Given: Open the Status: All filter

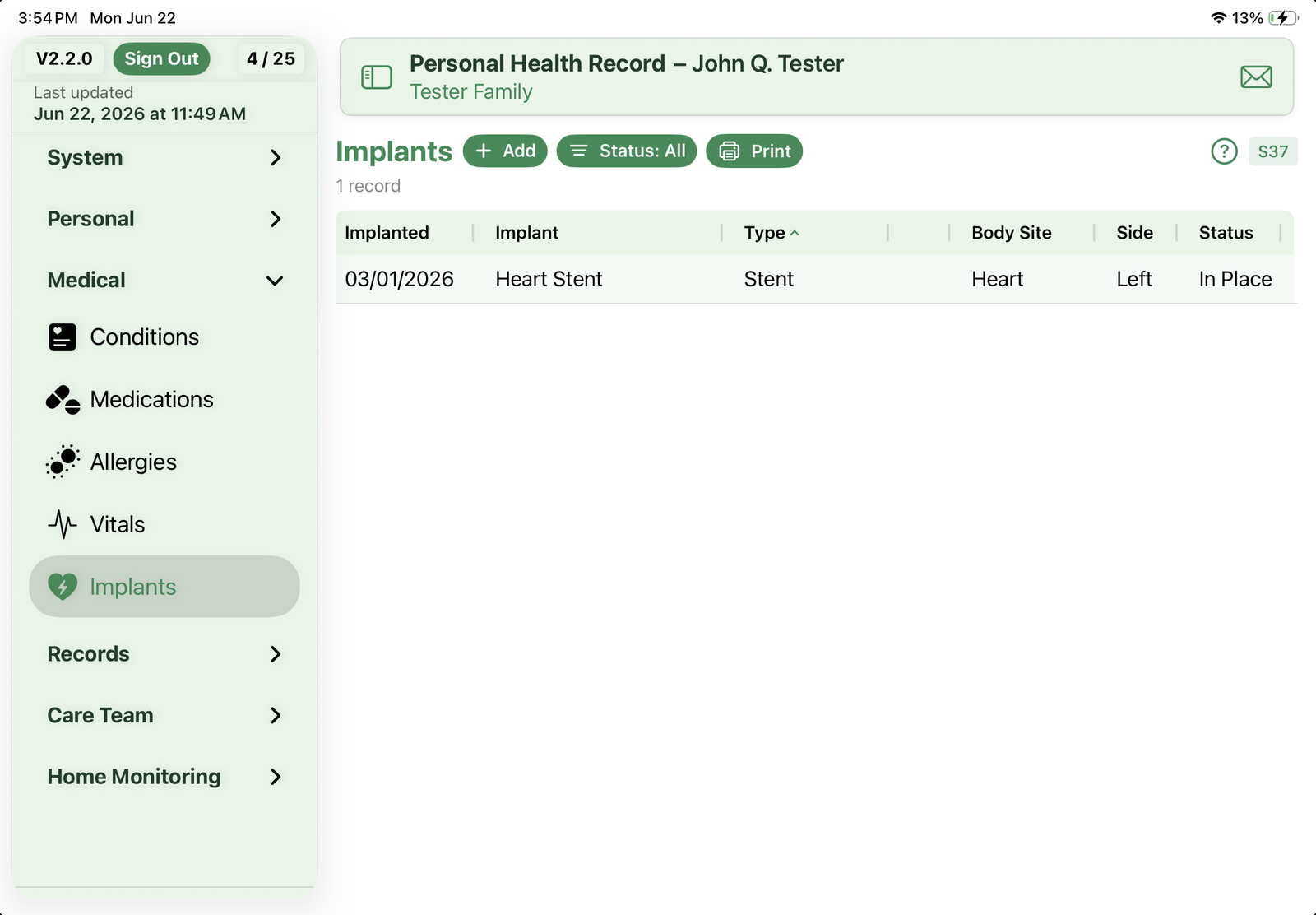Looking at the screenshot, I should tap(627, 151).
